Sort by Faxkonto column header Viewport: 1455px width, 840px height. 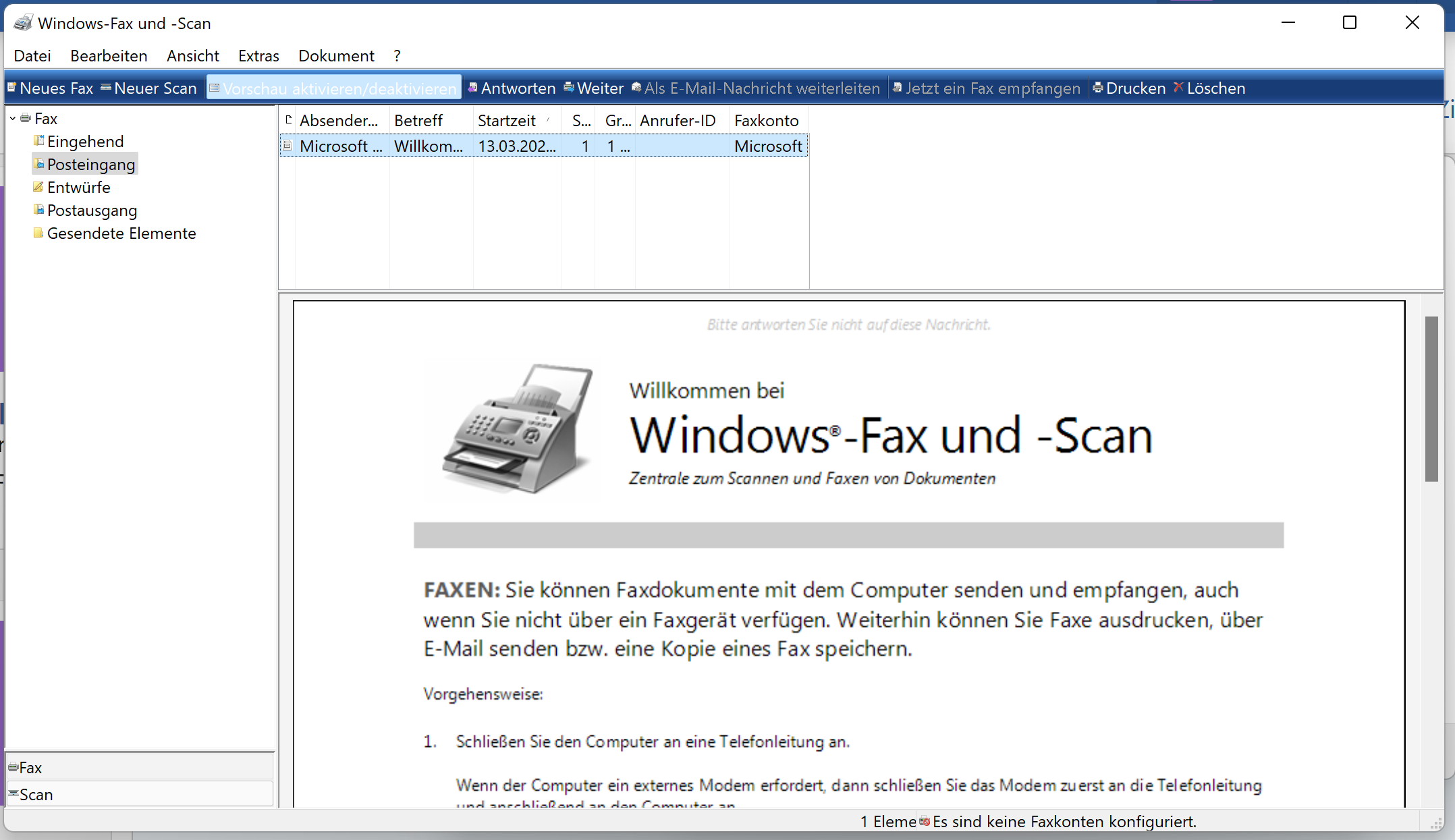point(769,120)
